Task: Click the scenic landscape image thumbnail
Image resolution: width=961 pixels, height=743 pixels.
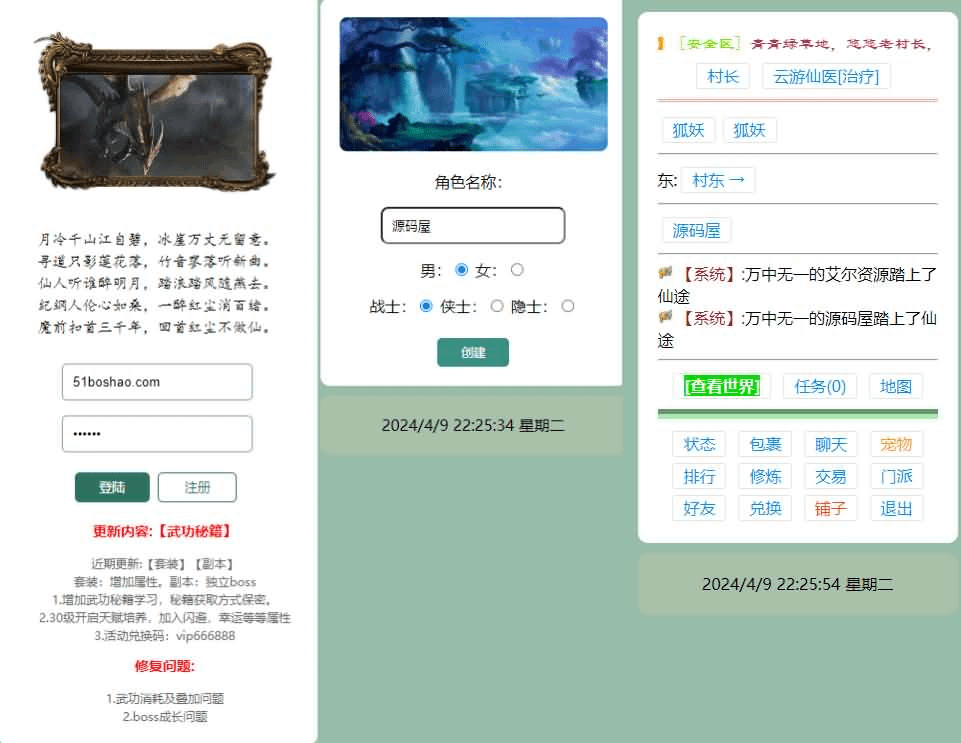Action: click(x=472, y=83)
